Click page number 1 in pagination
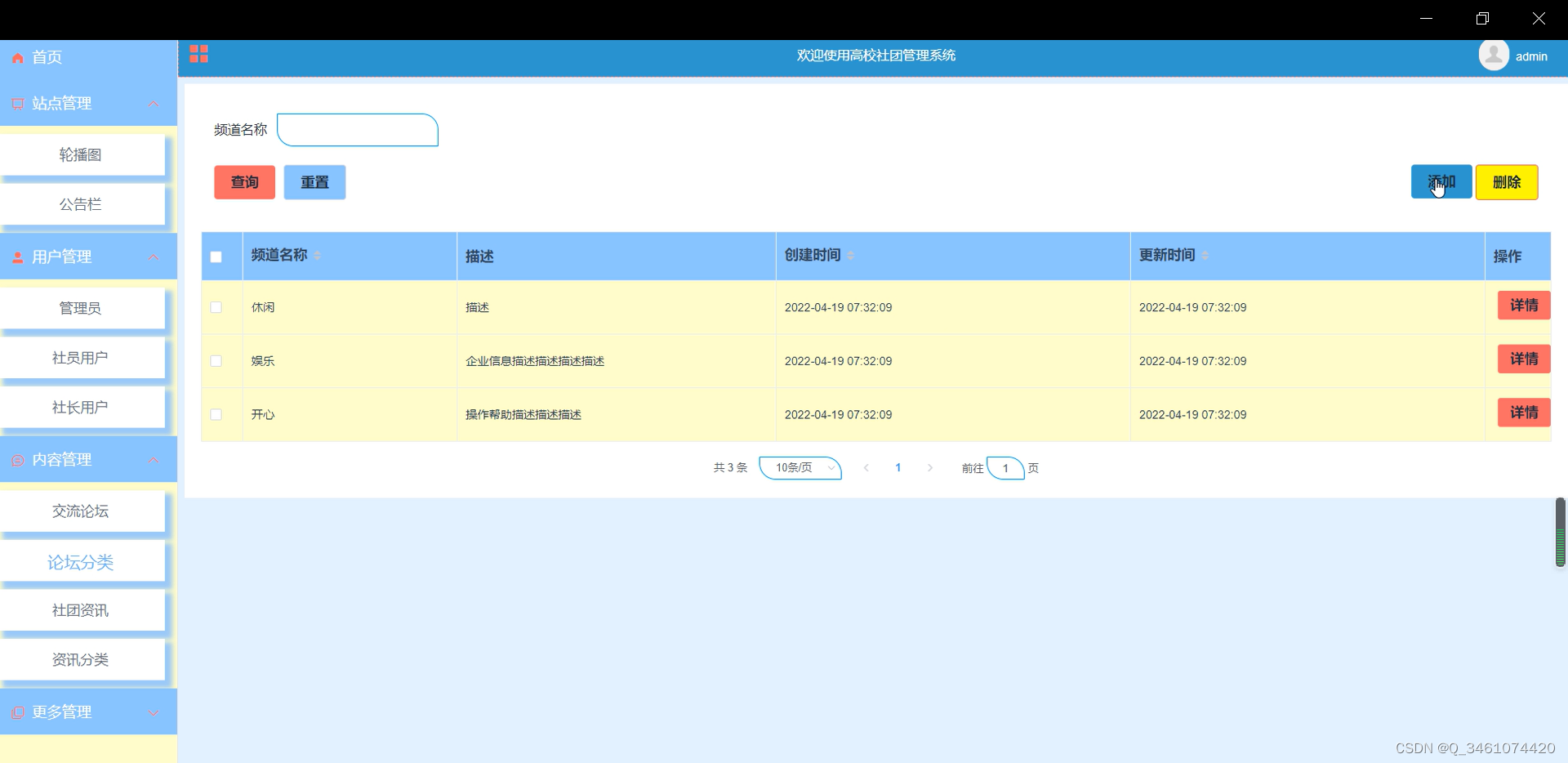 [898, 468]
